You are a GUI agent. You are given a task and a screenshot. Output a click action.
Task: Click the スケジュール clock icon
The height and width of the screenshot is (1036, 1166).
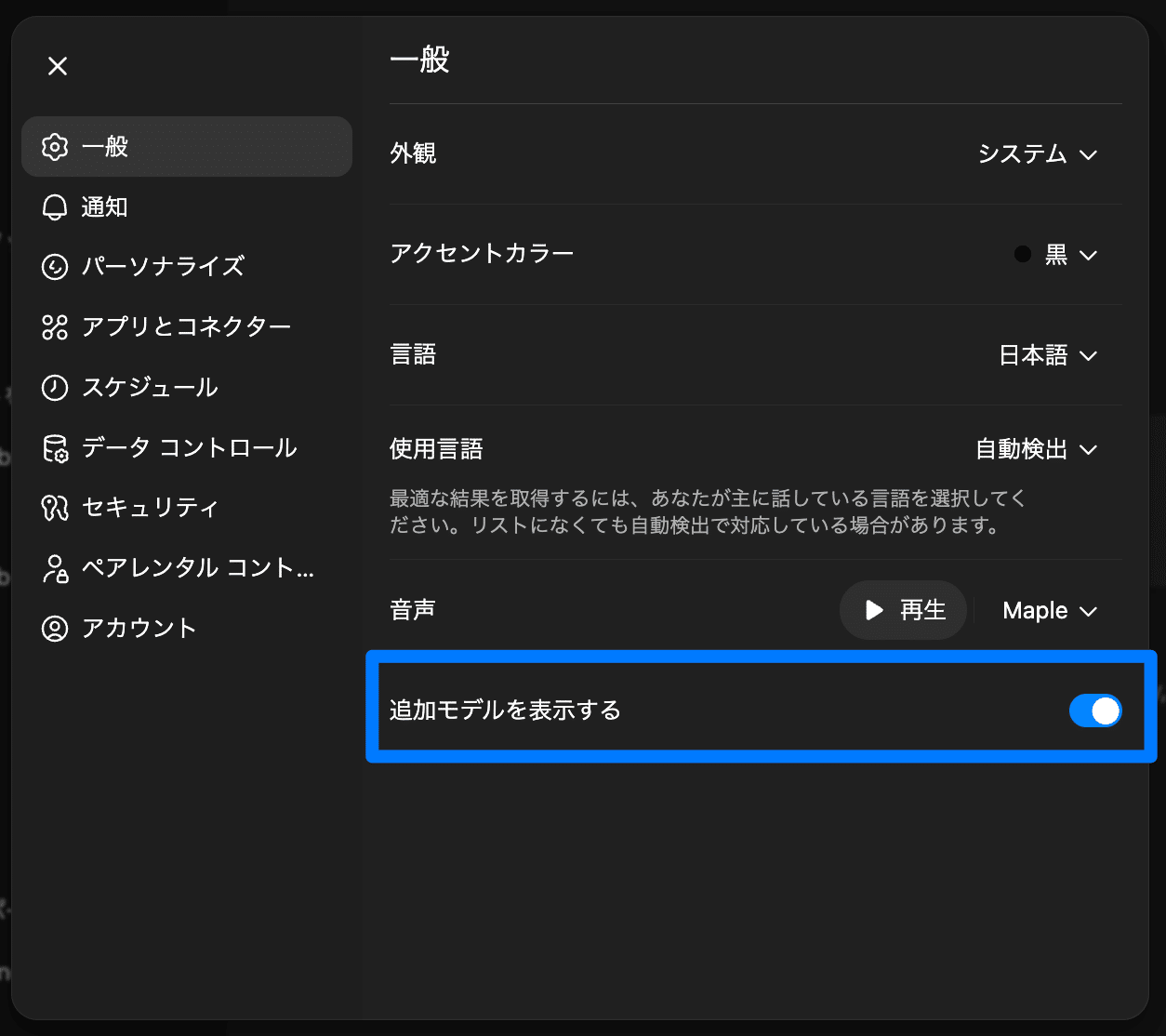(x=55, y=388)
